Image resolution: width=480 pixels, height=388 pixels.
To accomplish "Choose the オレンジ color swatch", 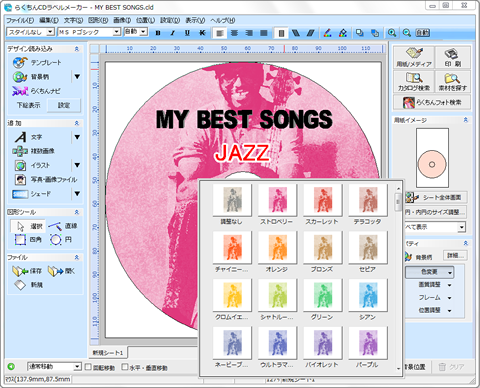I will tap(277, 248).
